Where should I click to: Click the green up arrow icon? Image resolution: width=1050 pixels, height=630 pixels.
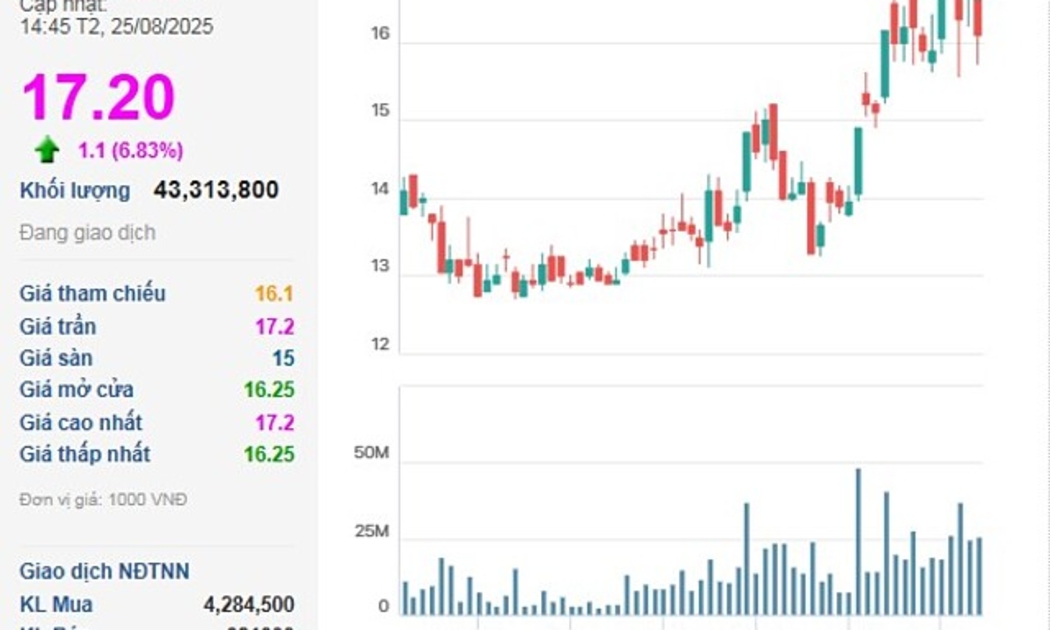(46, 151)
